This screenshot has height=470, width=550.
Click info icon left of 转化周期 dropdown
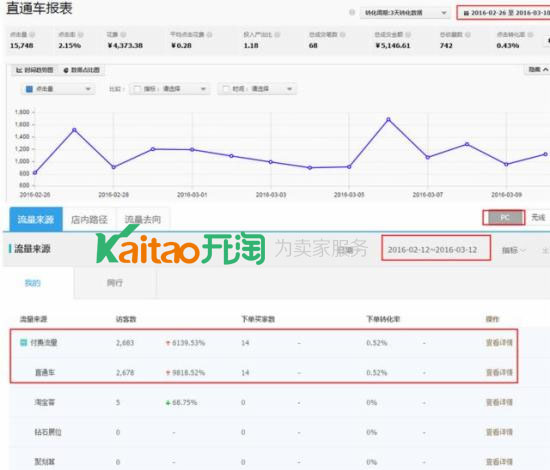pyautogui.click(x=352, y=13)
